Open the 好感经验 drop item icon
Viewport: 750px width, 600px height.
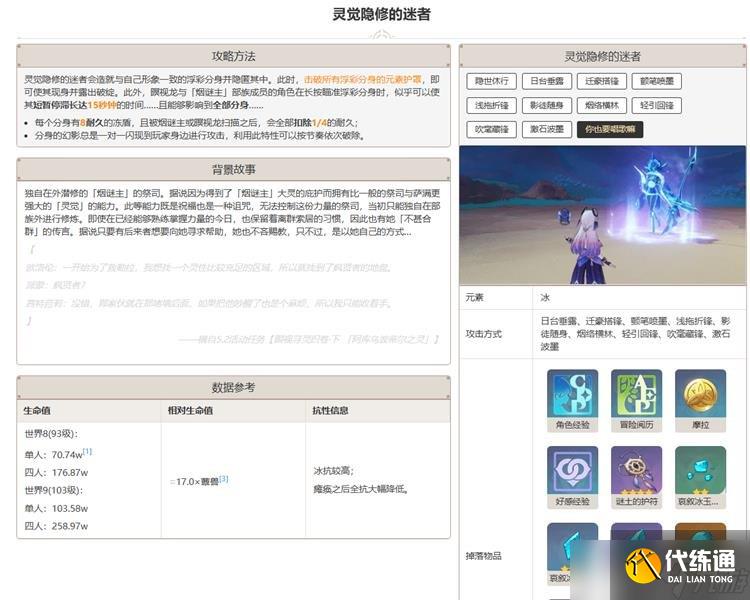(x=572, y=477)
